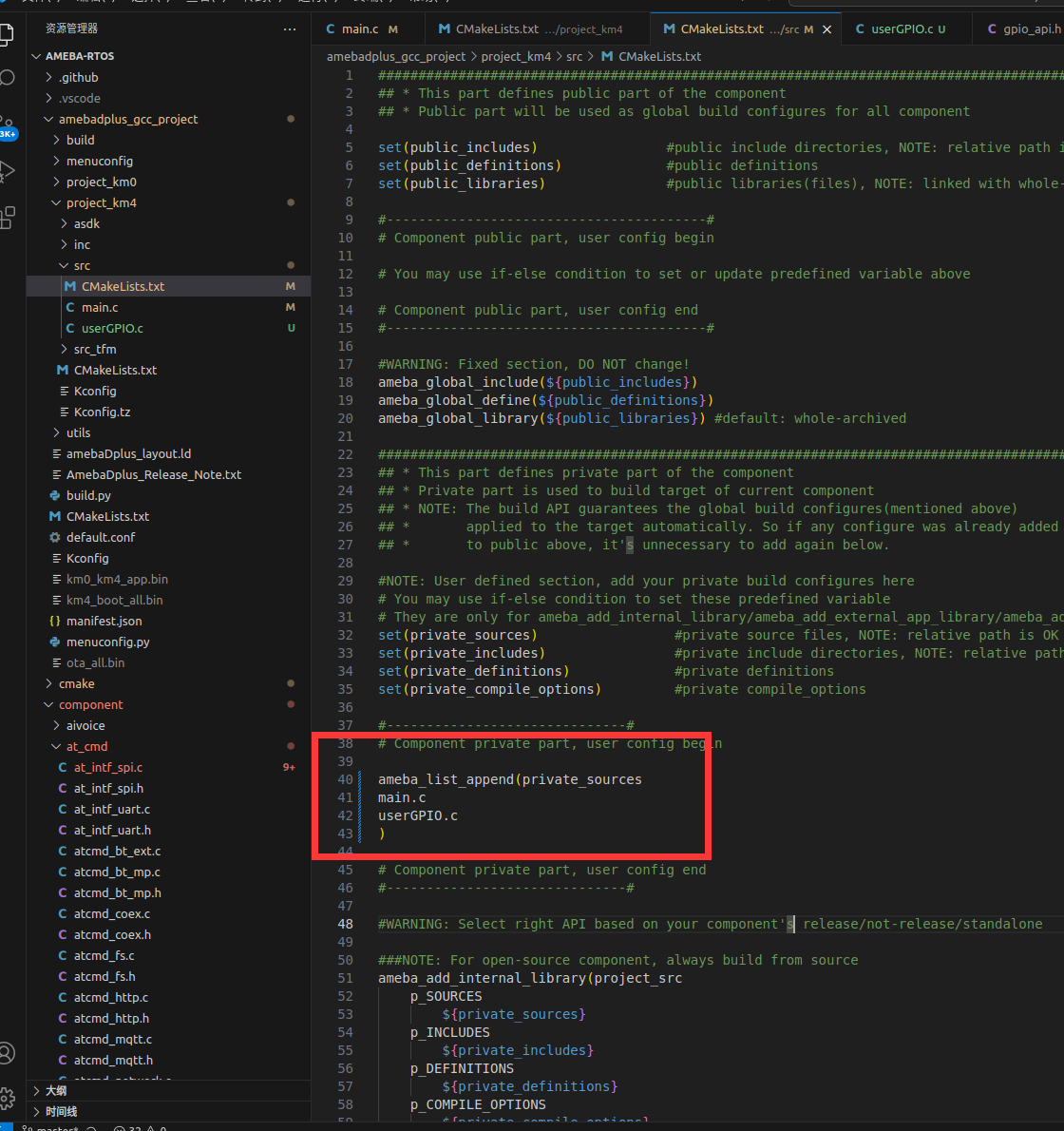Expand the 大纲 outline section
This screenshot has width=1064, height=1131.
169,1091
